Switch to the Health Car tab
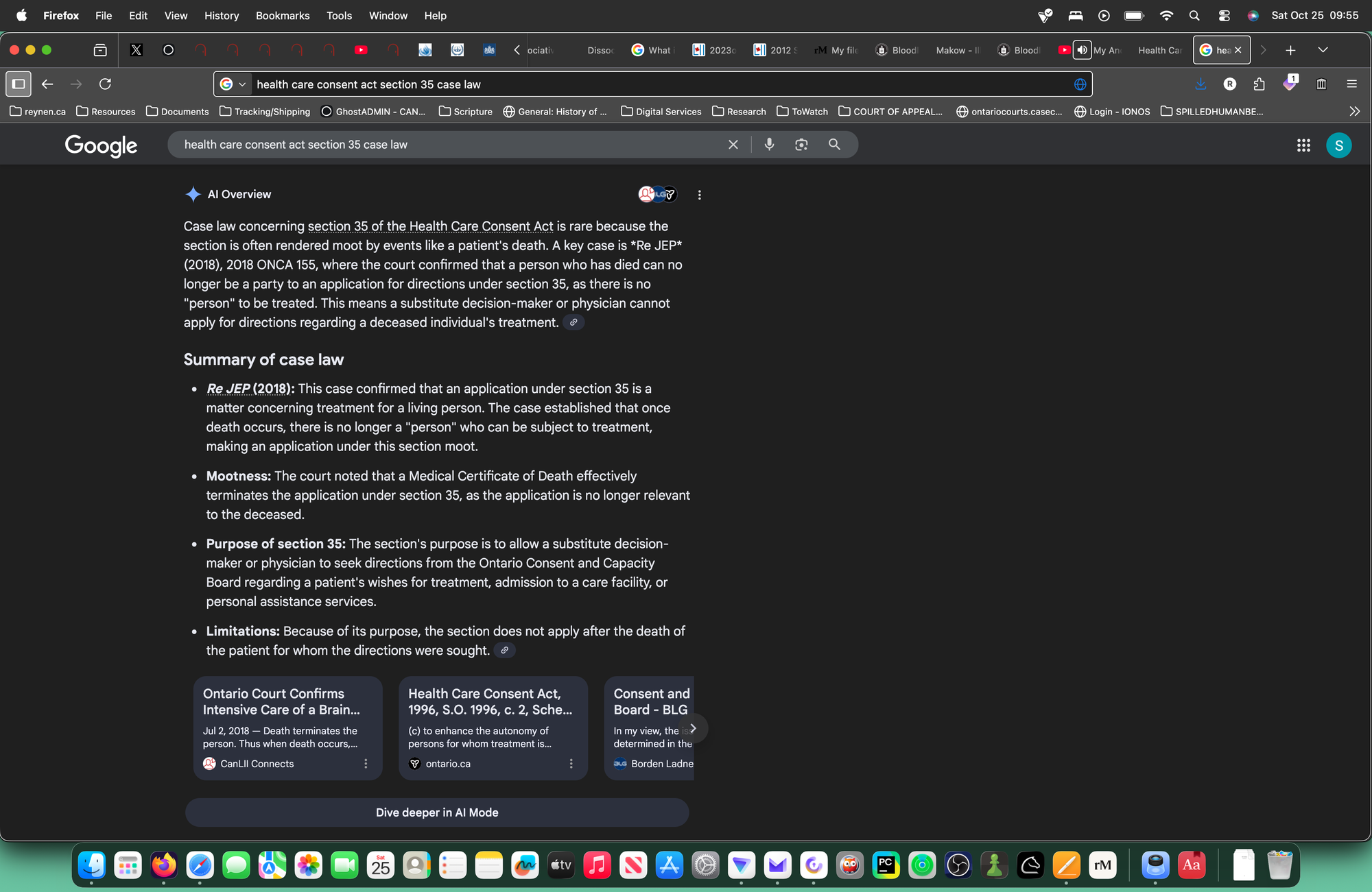Image resolution: width=1372 pixels, height=892 pixels. click(1159, 50)
